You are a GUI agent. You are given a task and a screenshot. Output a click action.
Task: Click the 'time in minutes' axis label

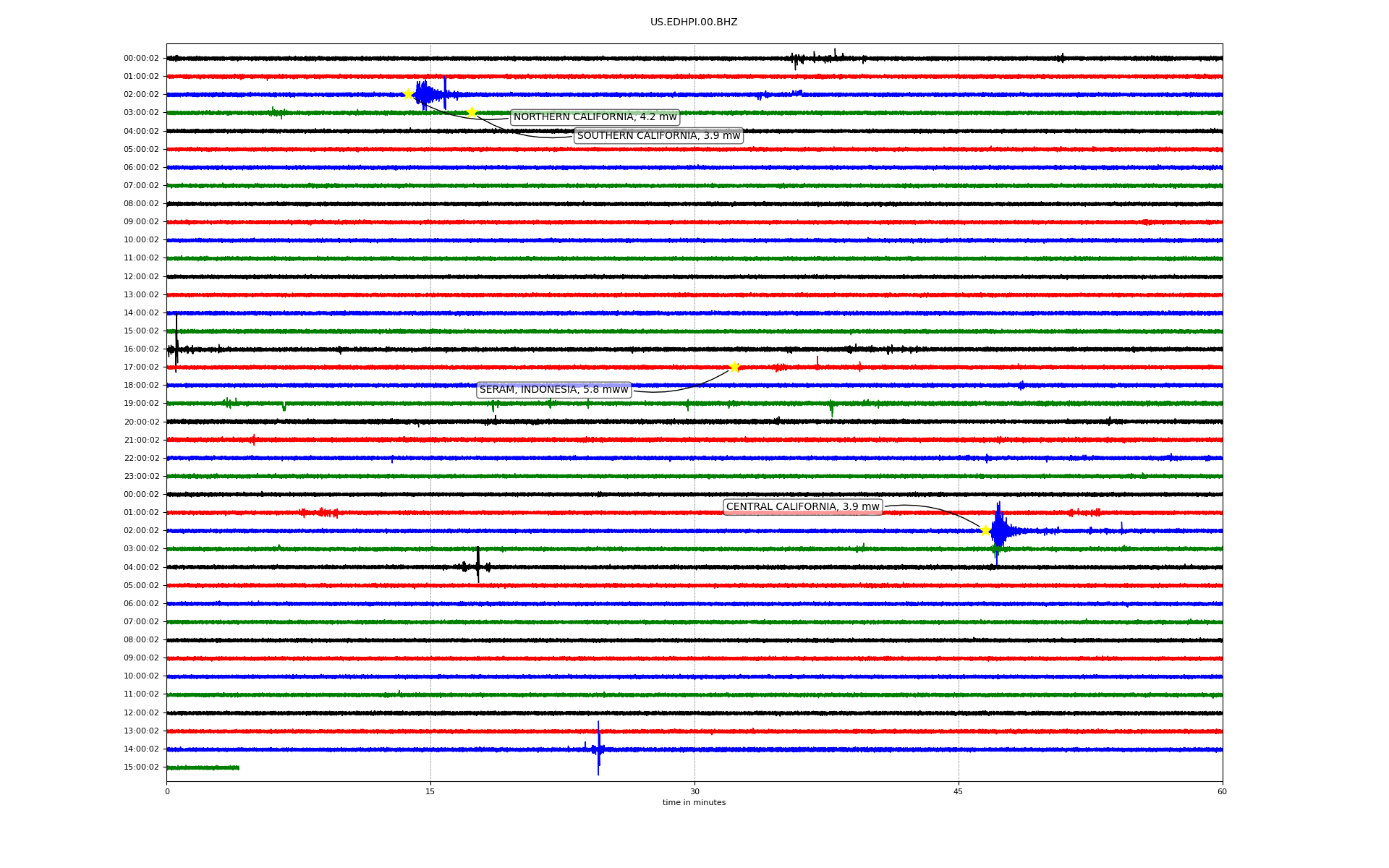point(694,803)
